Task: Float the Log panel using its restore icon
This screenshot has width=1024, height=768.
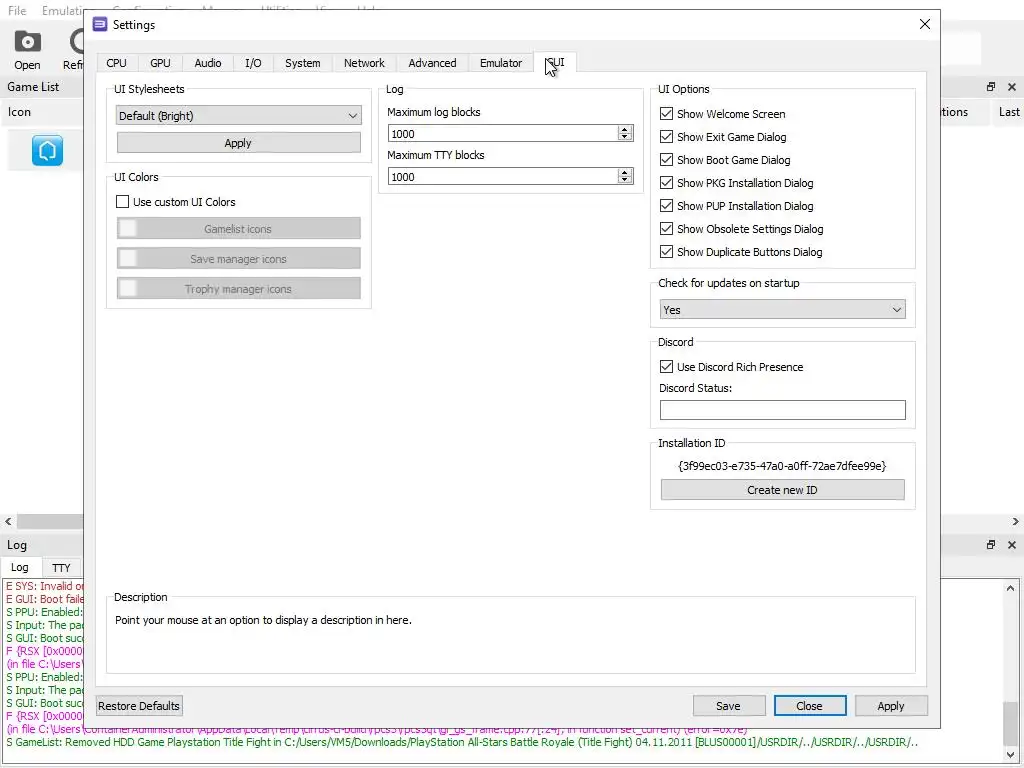Action: [x=991, y=545]
